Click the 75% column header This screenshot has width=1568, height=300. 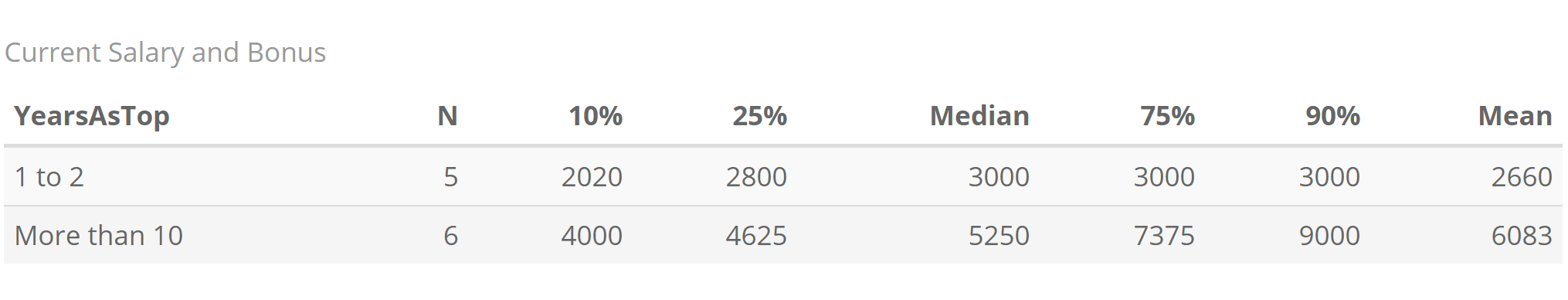pyautogui.click(x=1168, y=116)
